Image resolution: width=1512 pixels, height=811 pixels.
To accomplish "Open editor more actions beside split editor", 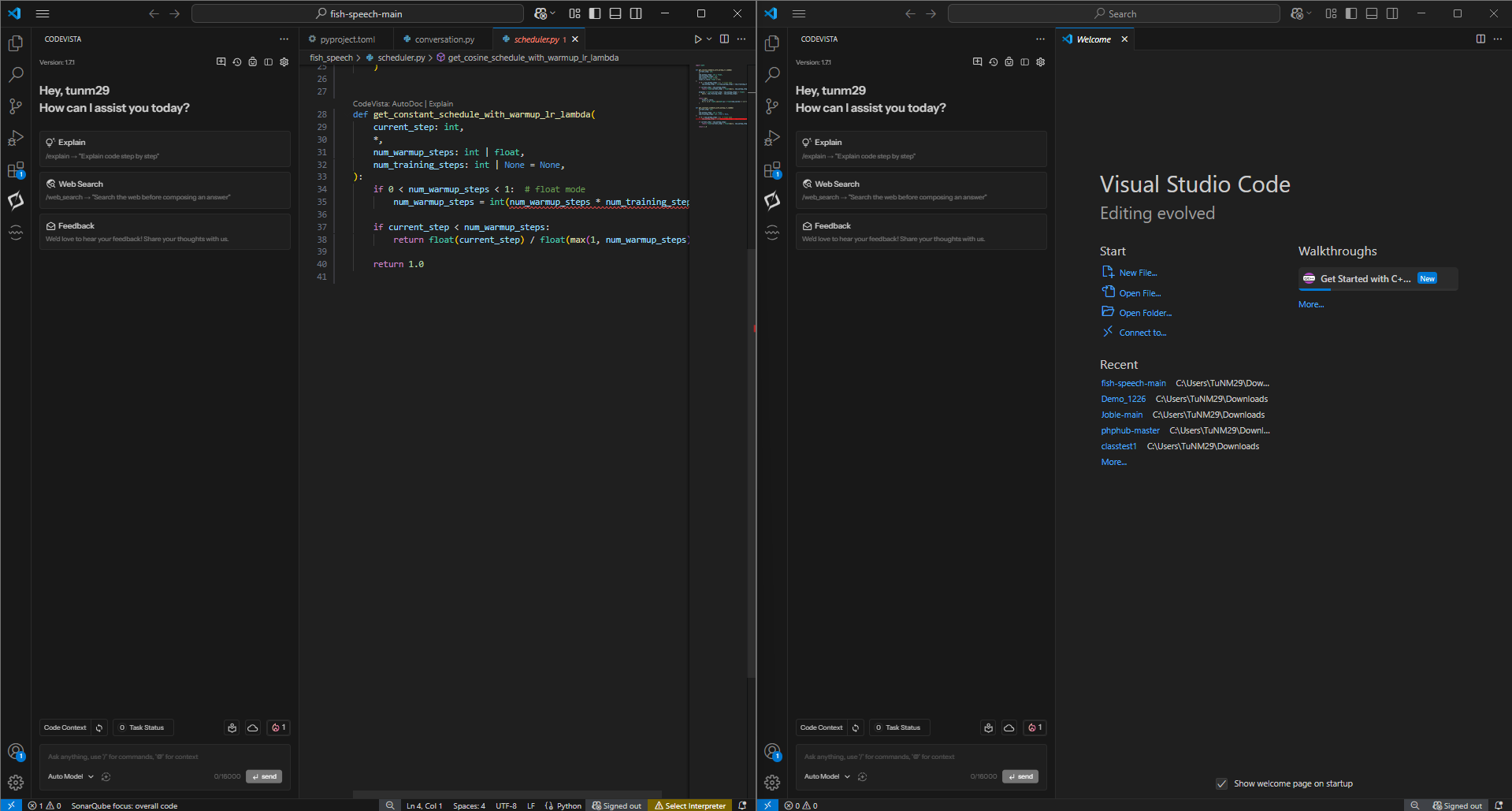I will tap(741, 39).
